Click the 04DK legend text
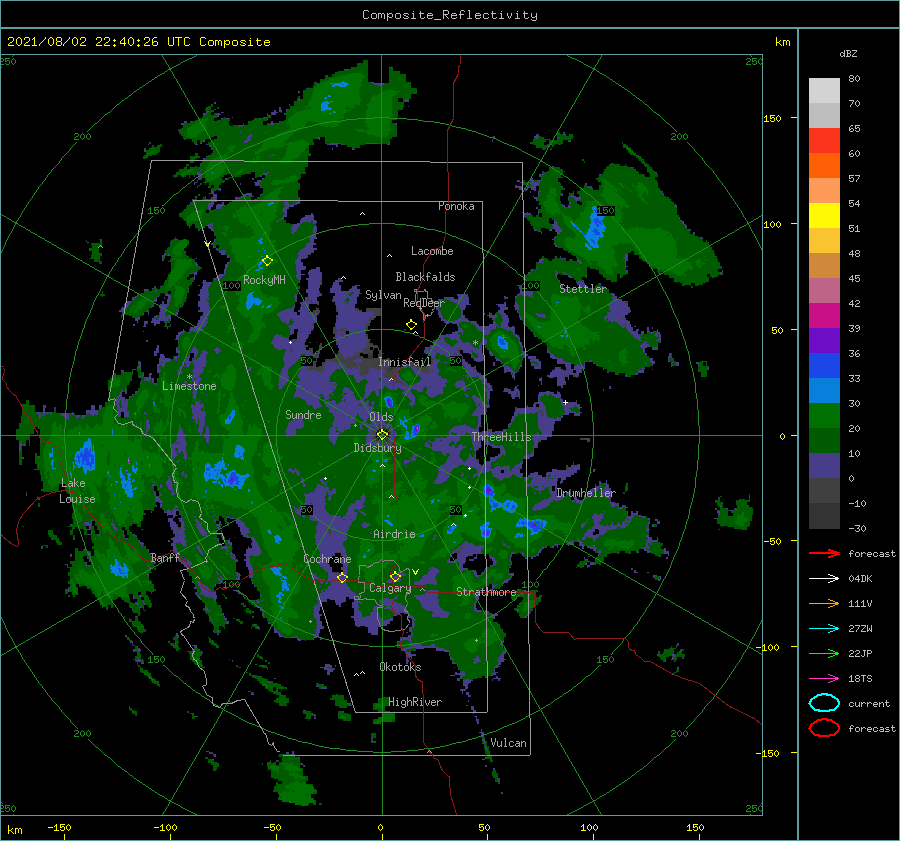Image resolution: width=900 pixels, height=841 pixels. [x=860, y=579]
